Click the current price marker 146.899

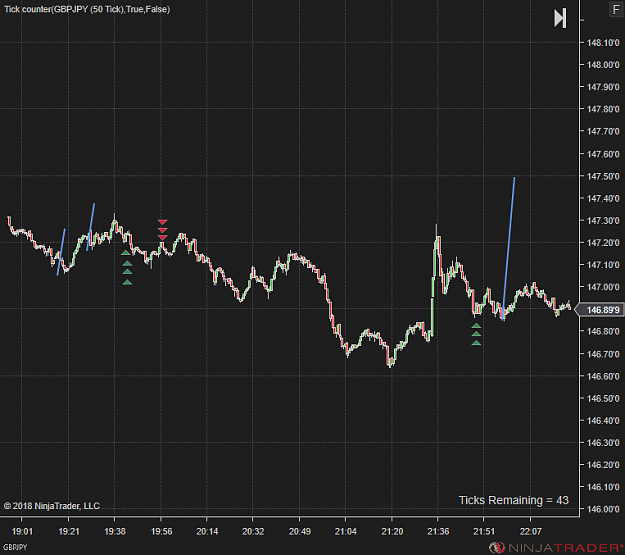tap(600, 310)
